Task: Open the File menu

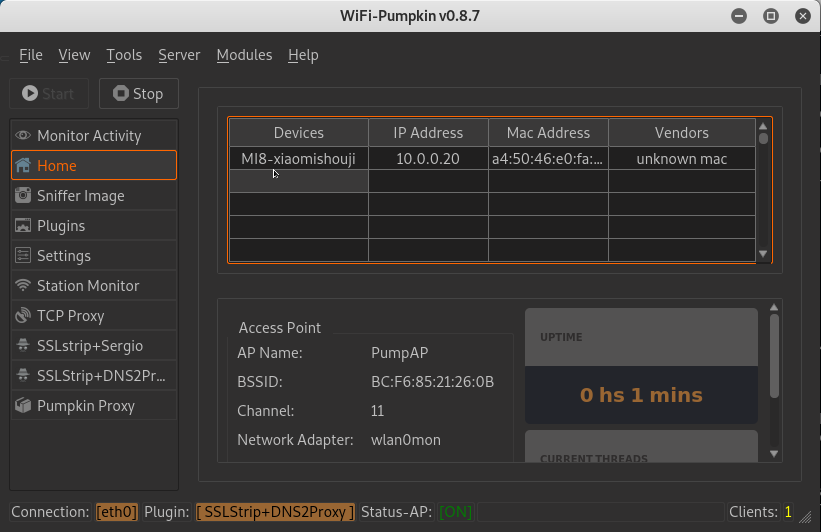Action: pos(31,55)
